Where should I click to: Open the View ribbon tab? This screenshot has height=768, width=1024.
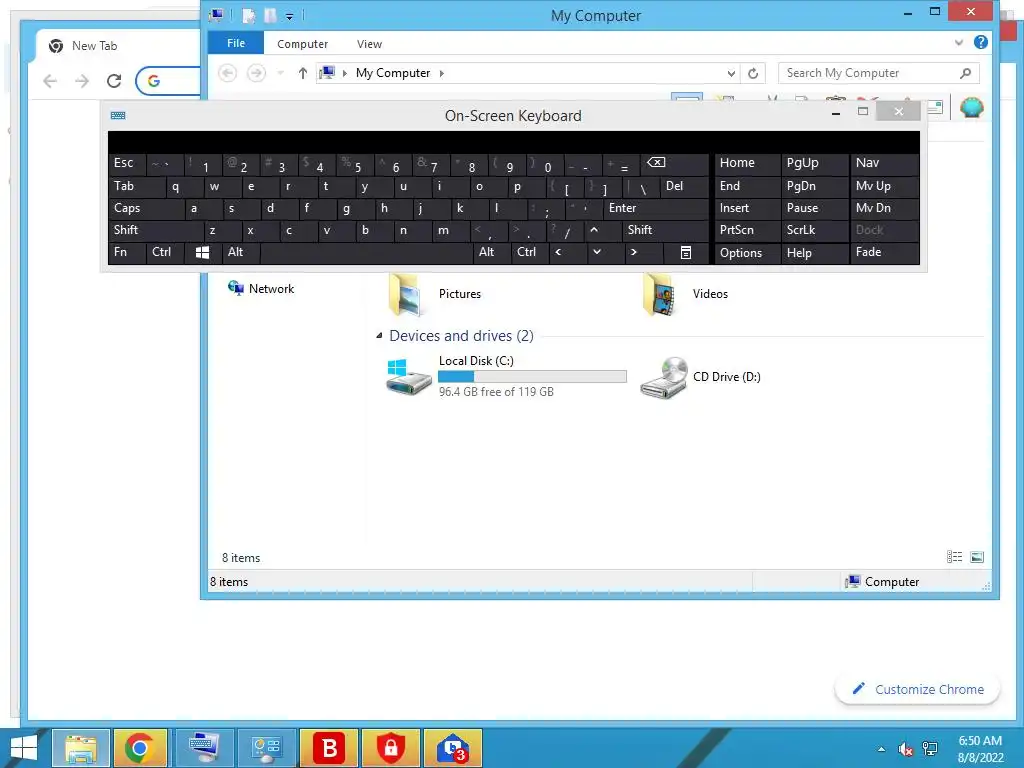[369, 44]
